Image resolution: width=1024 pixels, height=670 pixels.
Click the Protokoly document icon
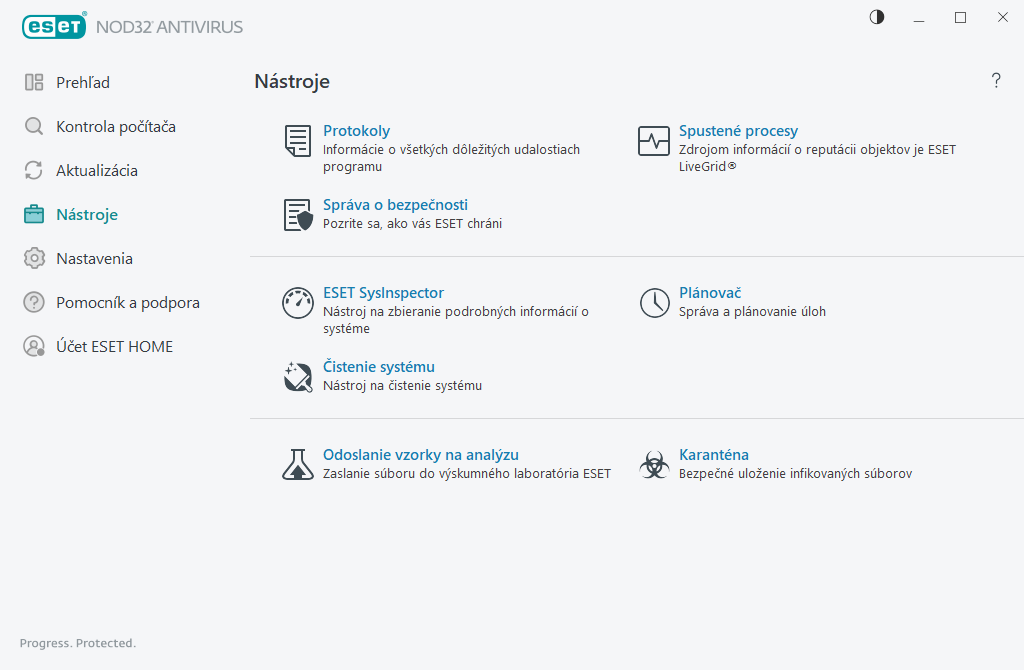click(x=297, y=141)
